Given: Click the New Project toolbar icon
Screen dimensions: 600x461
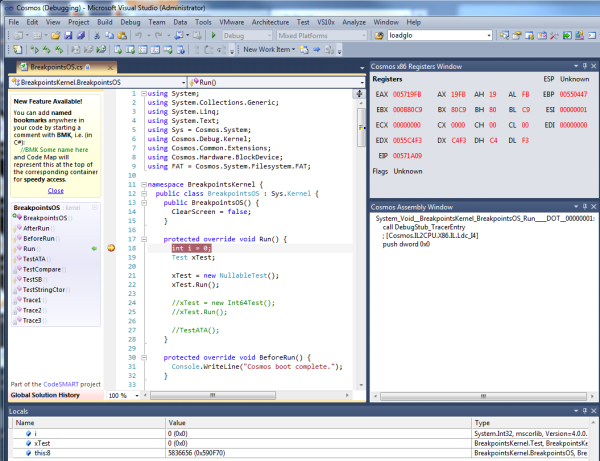Looking at the screenshot, I should (18, 36).
